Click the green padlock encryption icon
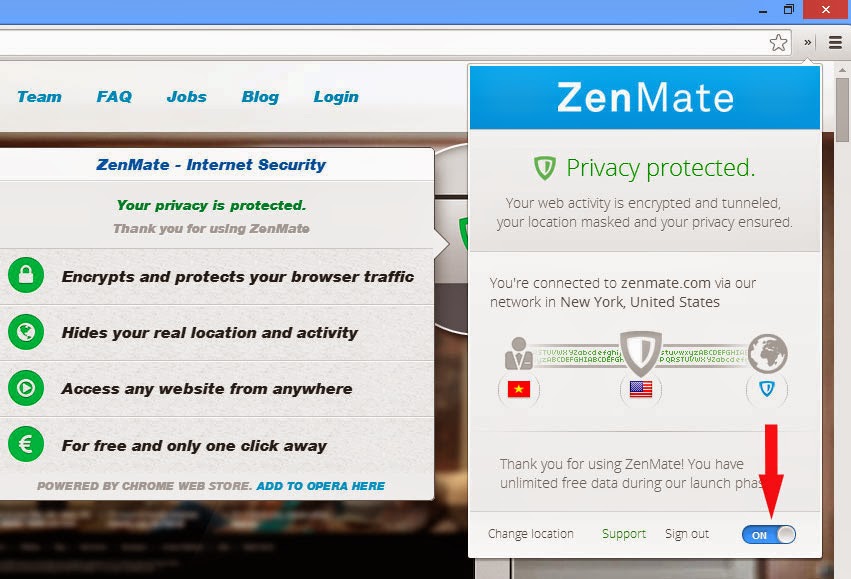 click(26, 275)
